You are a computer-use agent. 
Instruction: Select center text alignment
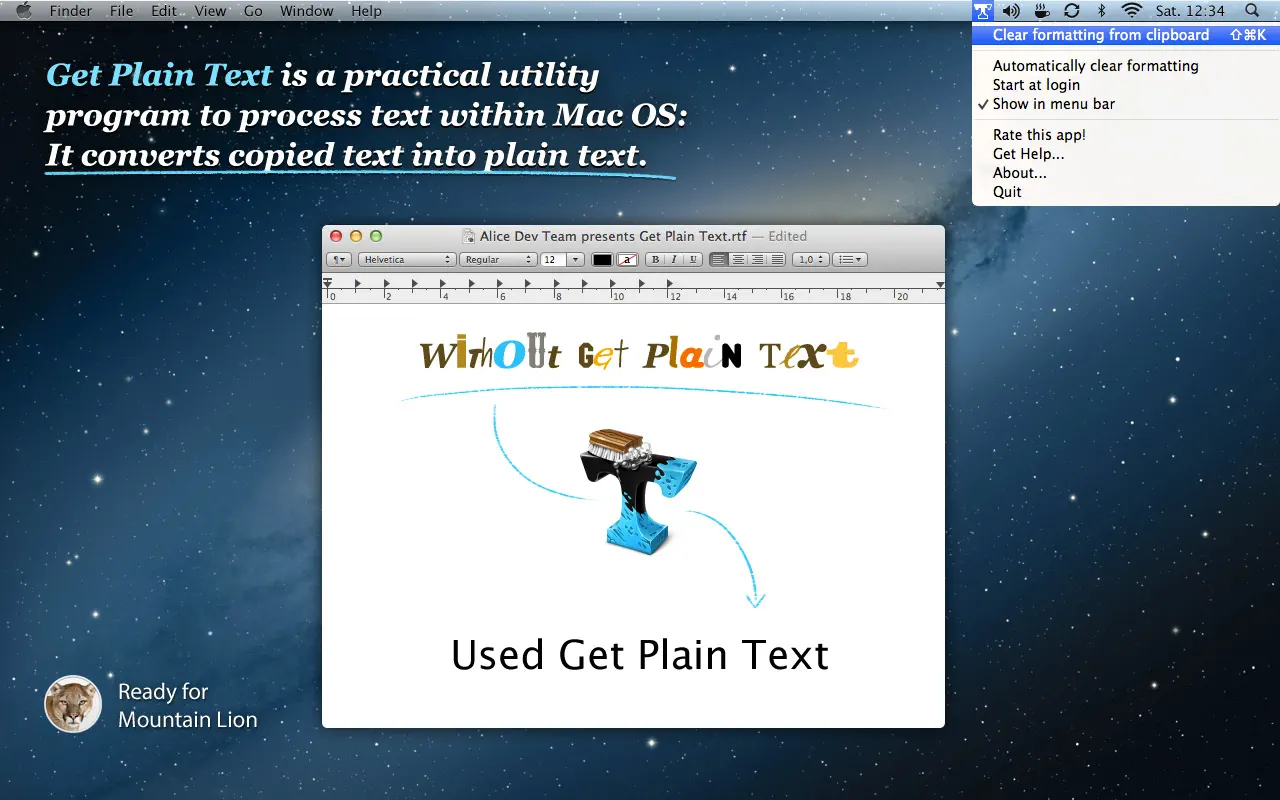[x=738, y=259]
